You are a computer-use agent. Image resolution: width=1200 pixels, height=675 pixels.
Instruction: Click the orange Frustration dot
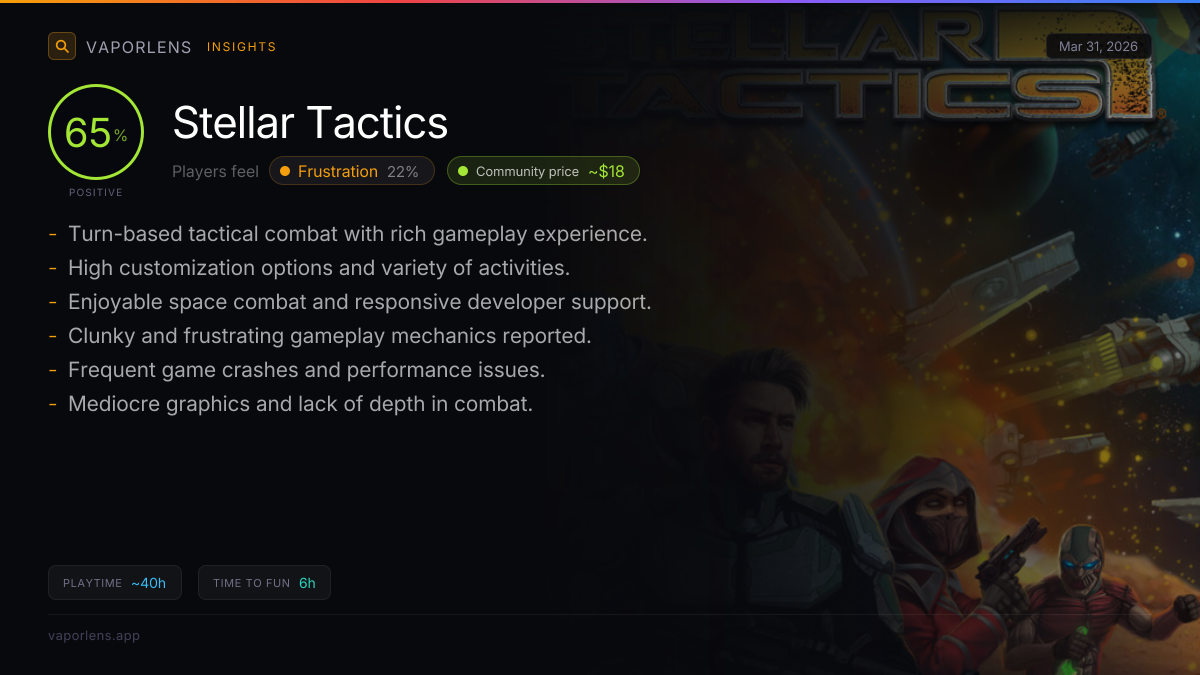click(285, 171)
